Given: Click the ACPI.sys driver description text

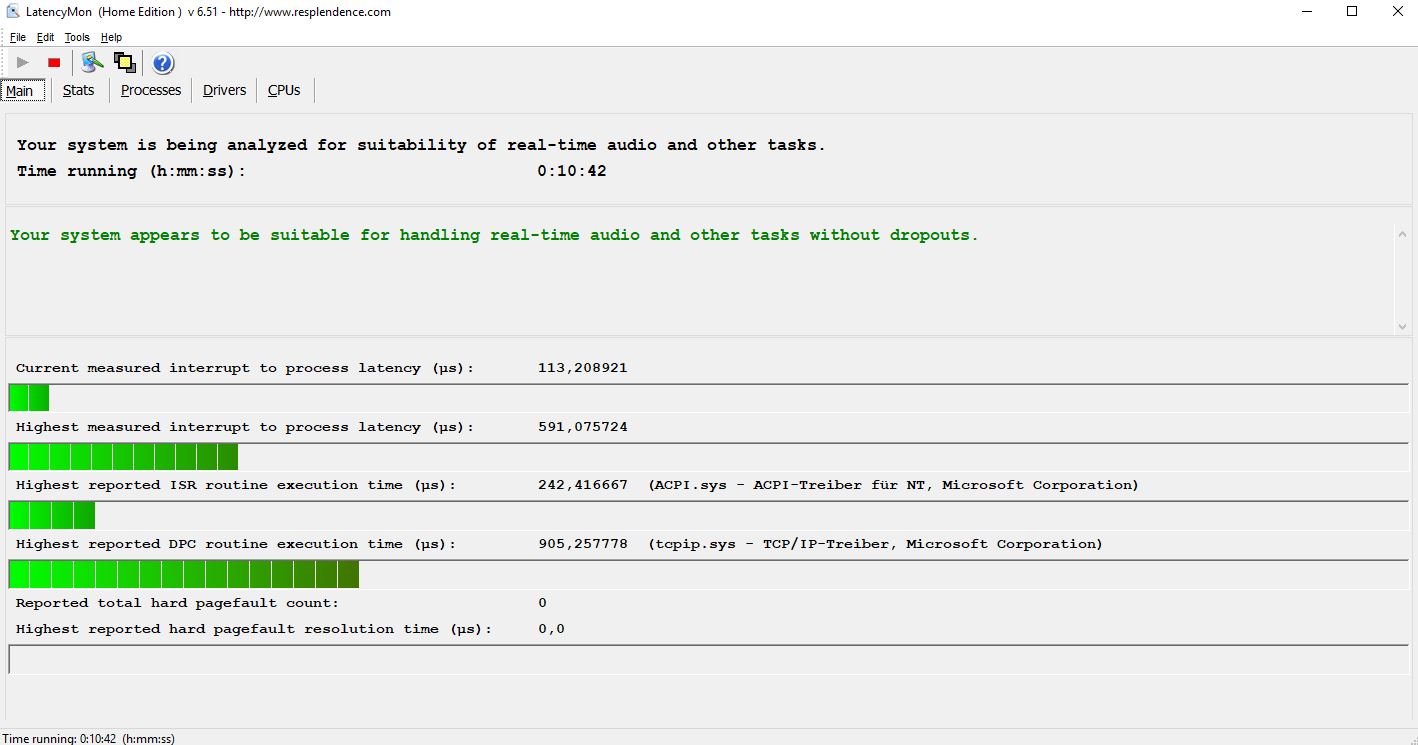Looking at the screenshot, I should click(x=893, y=485).
